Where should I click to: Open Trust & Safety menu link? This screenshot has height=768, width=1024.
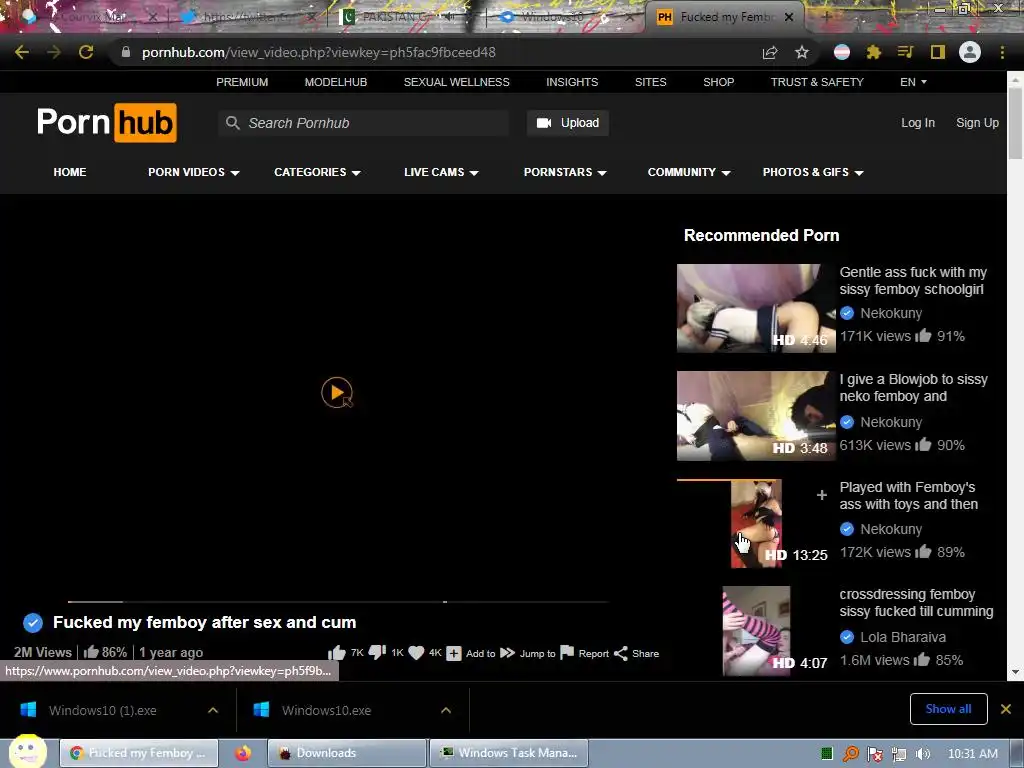[817, 82]
